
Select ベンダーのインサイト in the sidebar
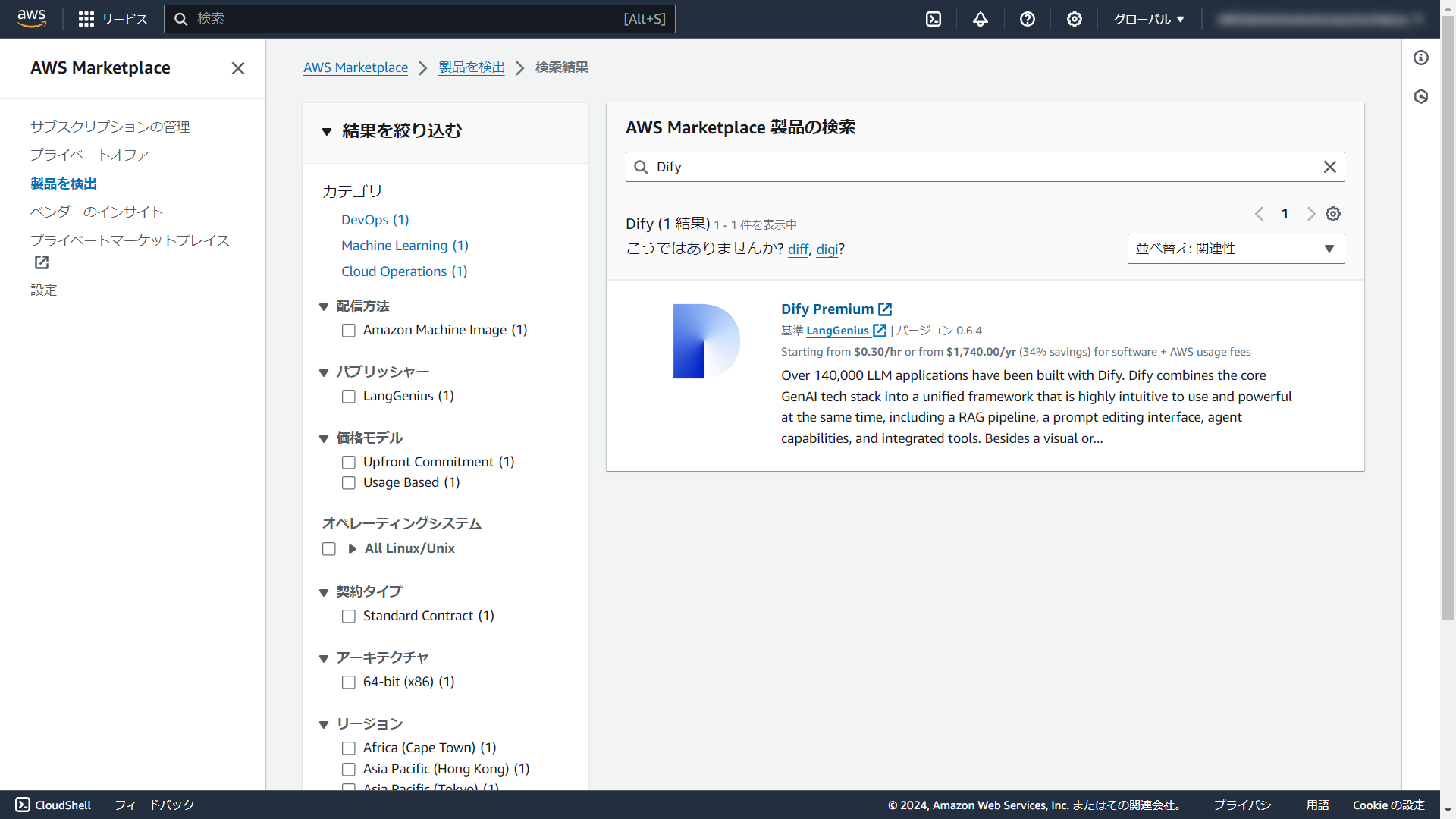(96, 212)
